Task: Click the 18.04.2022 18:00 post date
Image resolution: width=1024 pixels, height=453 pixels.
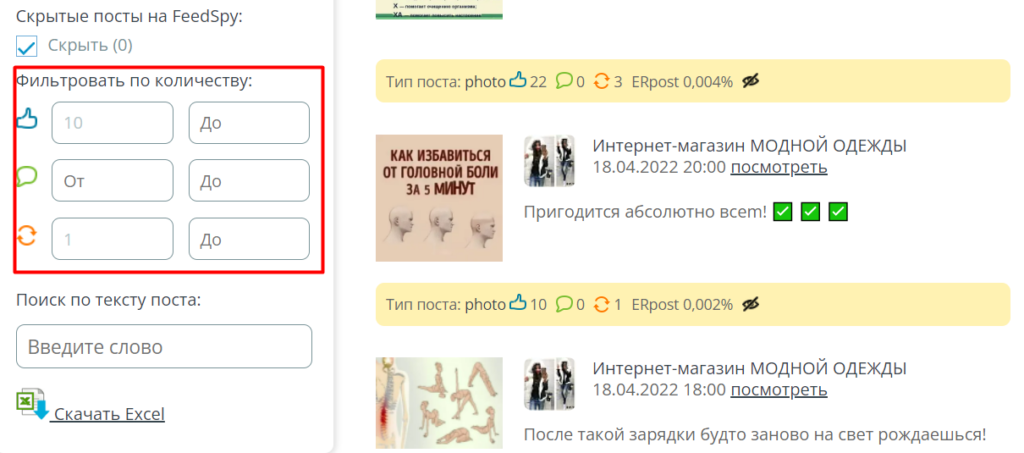Action: tap(659, 390)
